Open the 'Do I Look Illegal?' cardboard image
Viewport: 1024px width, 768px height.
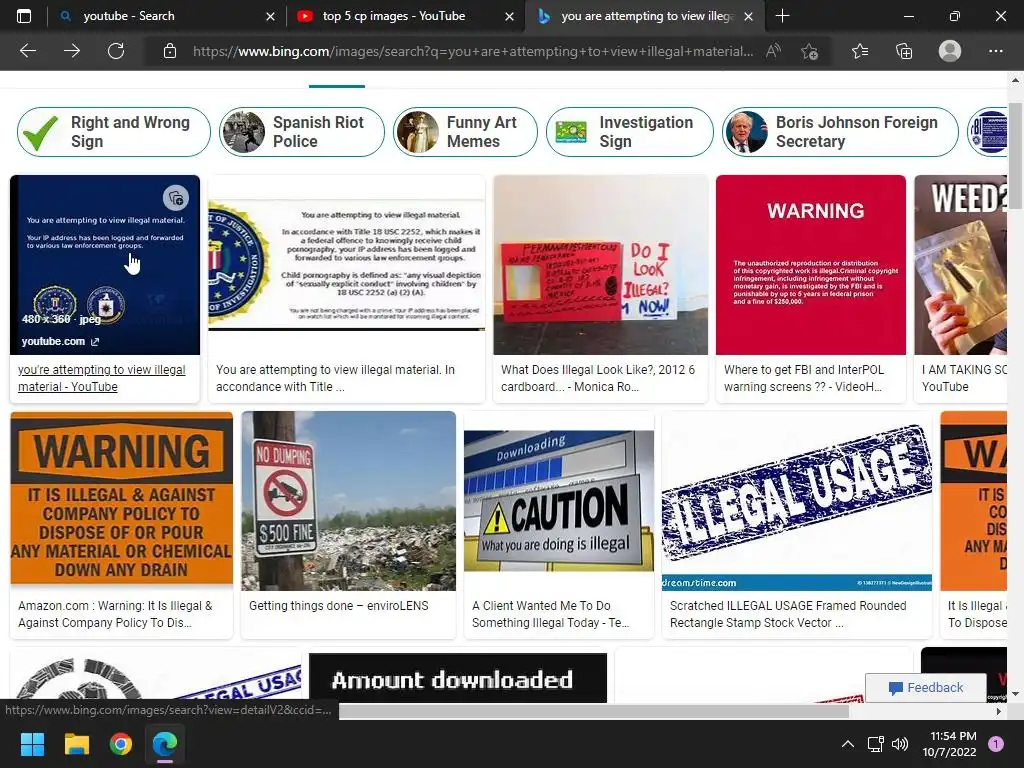(x=600, y=264)
